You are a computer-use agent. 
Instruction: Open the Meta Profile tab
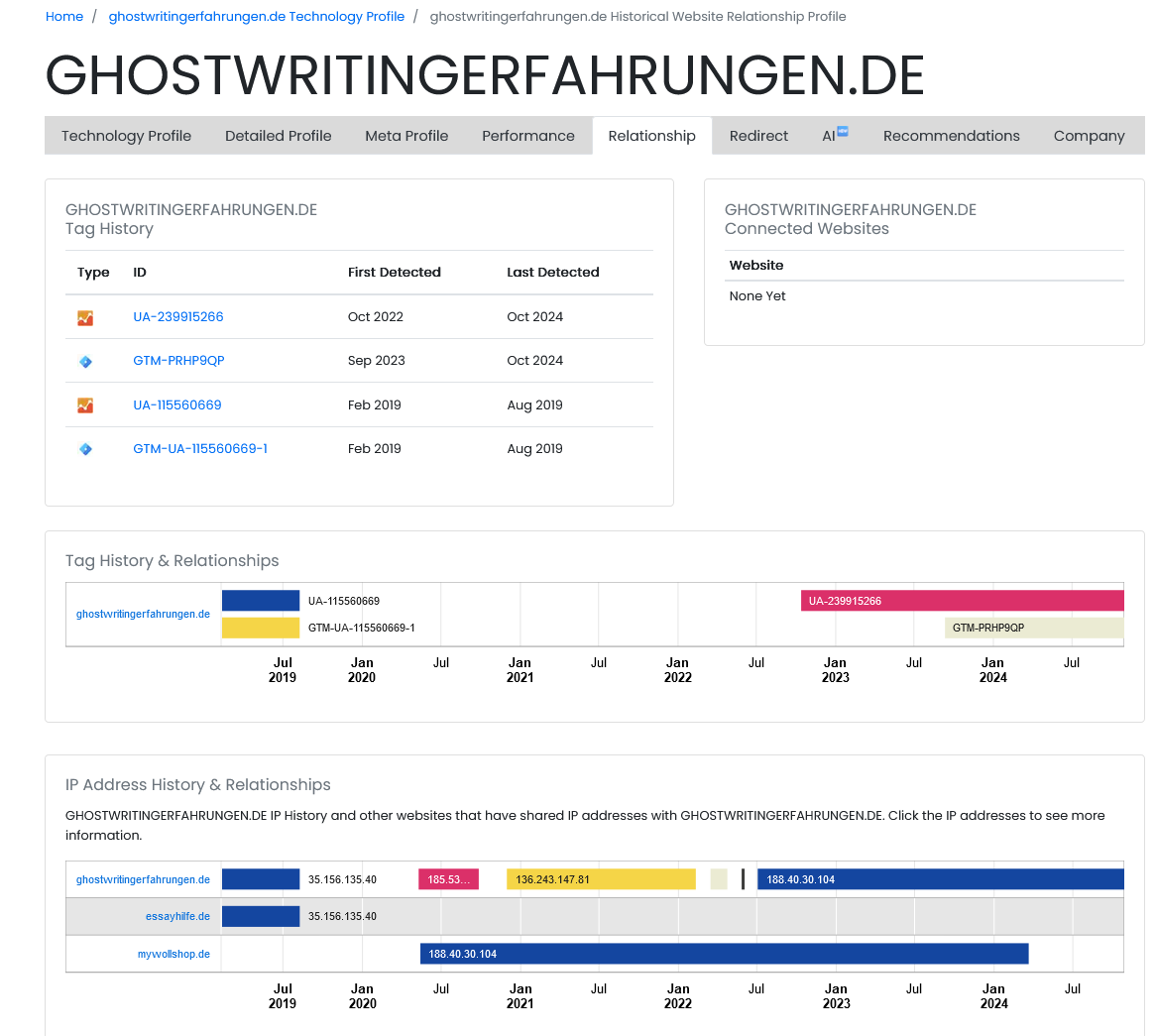point(406,136)
